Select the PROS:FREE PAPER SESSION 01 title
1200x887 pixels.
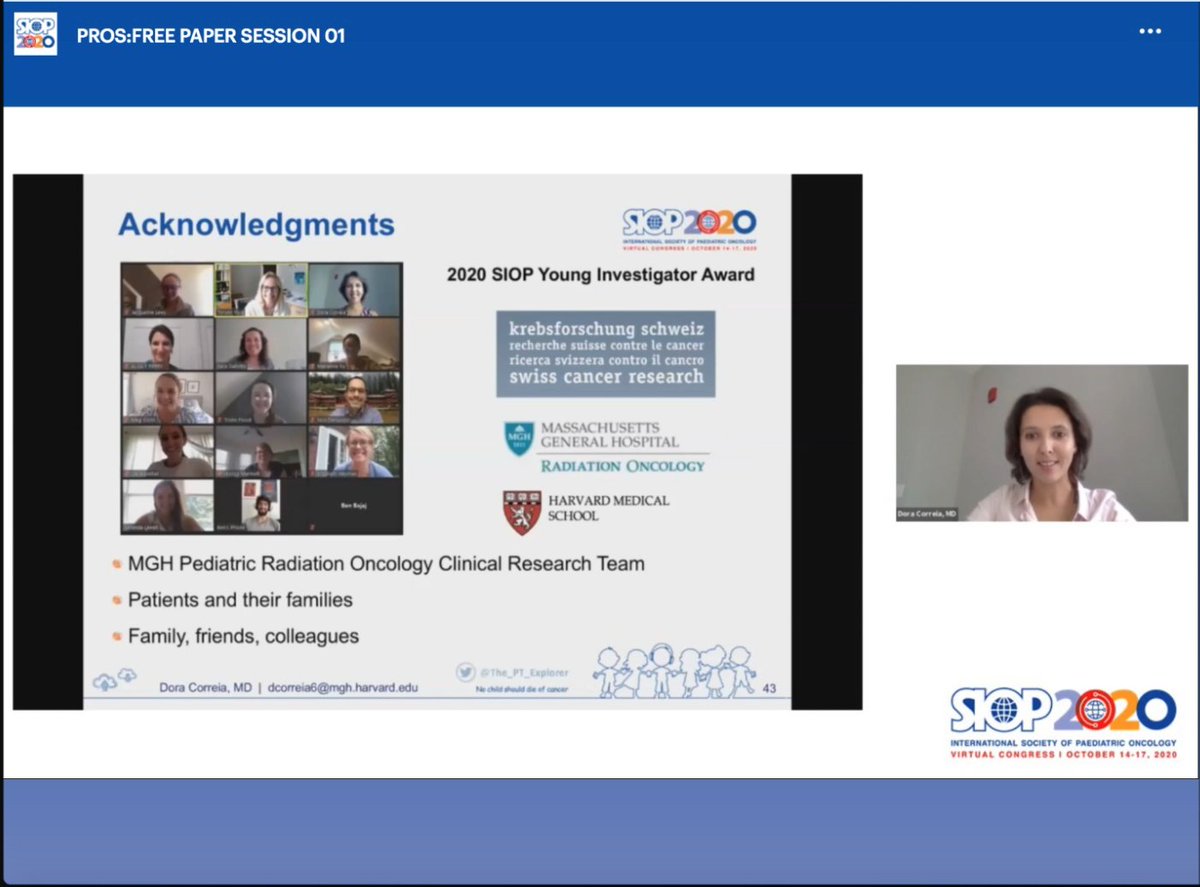[212, 35]
